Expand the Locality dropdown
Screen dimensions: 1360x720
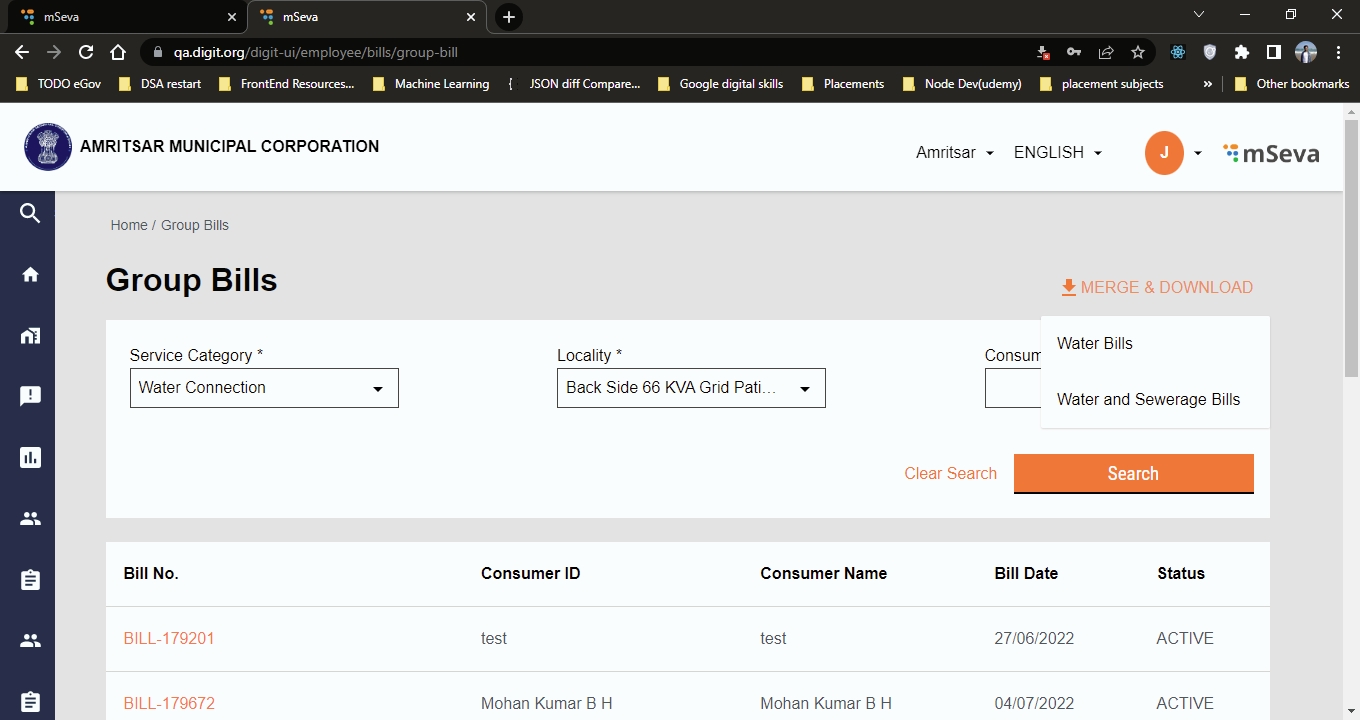[x=691, y=388]
